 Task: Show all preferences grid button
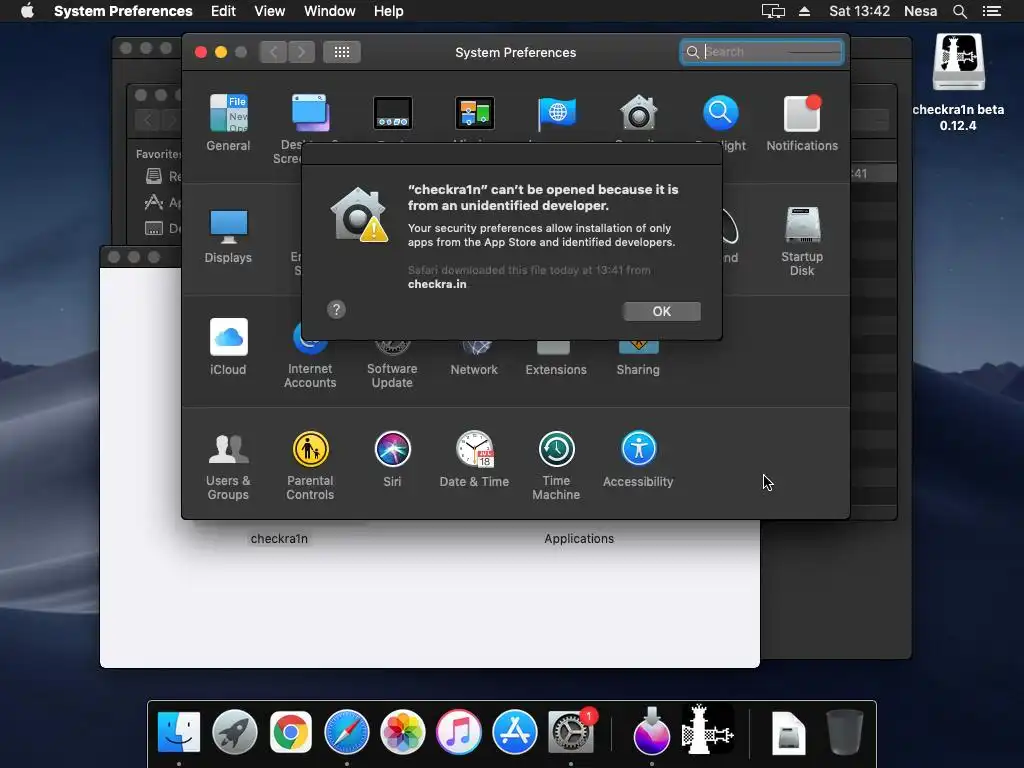coord(342,52)
